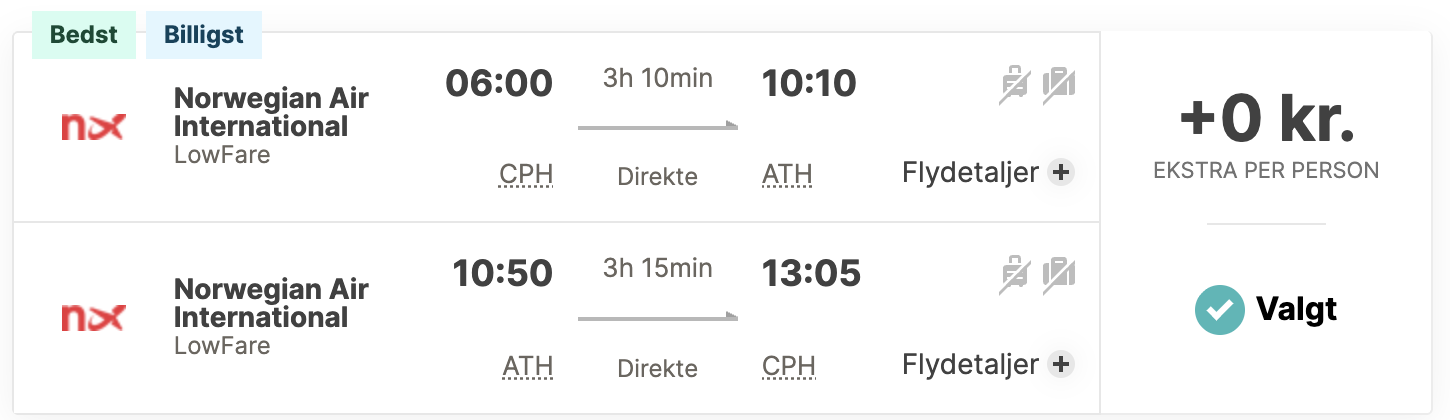
Task: Select the Billigst tag
Action: coord(203,35)
